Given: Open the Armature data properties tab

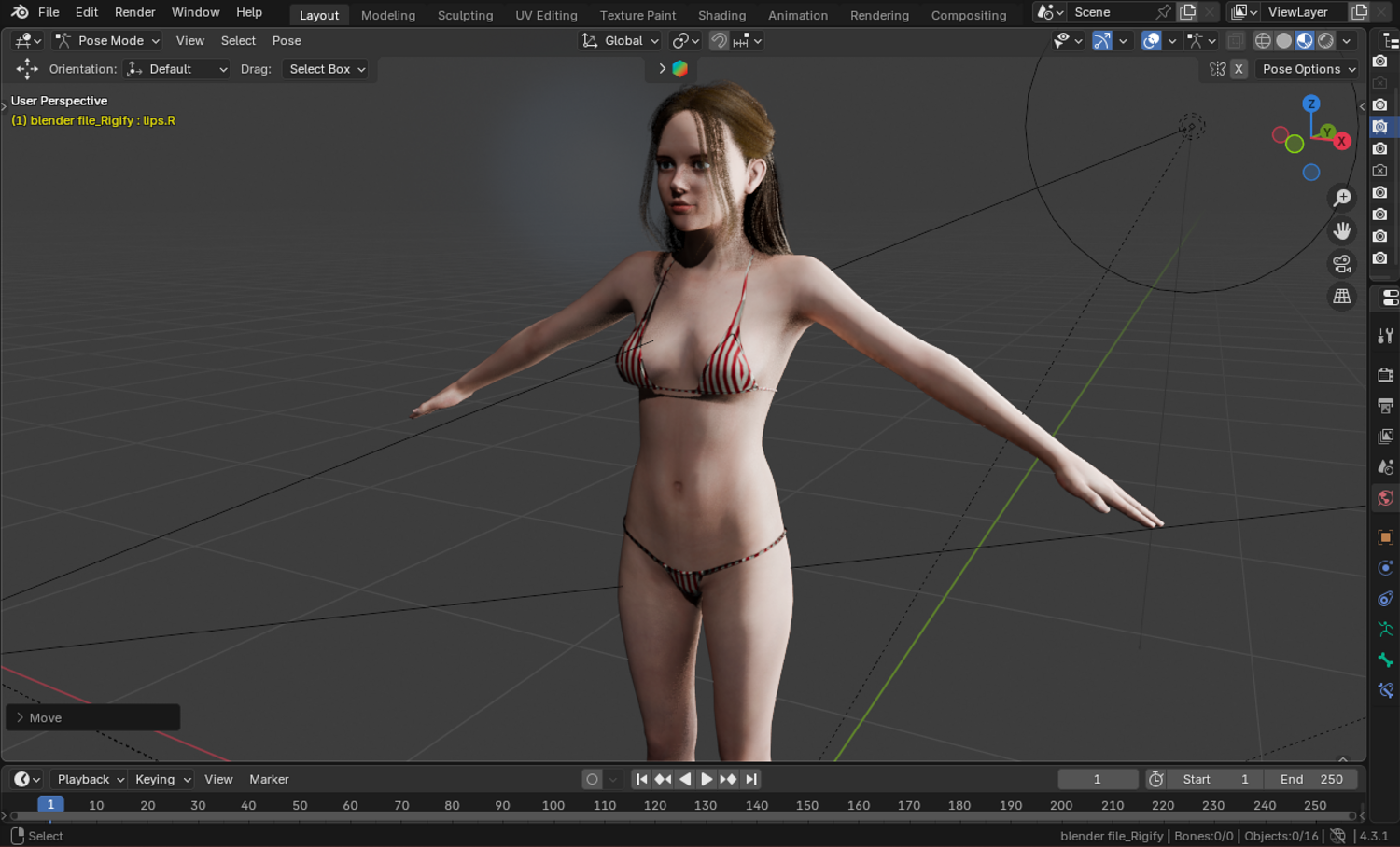Looking at the screenshot, I should click(x=1386, y=630).
